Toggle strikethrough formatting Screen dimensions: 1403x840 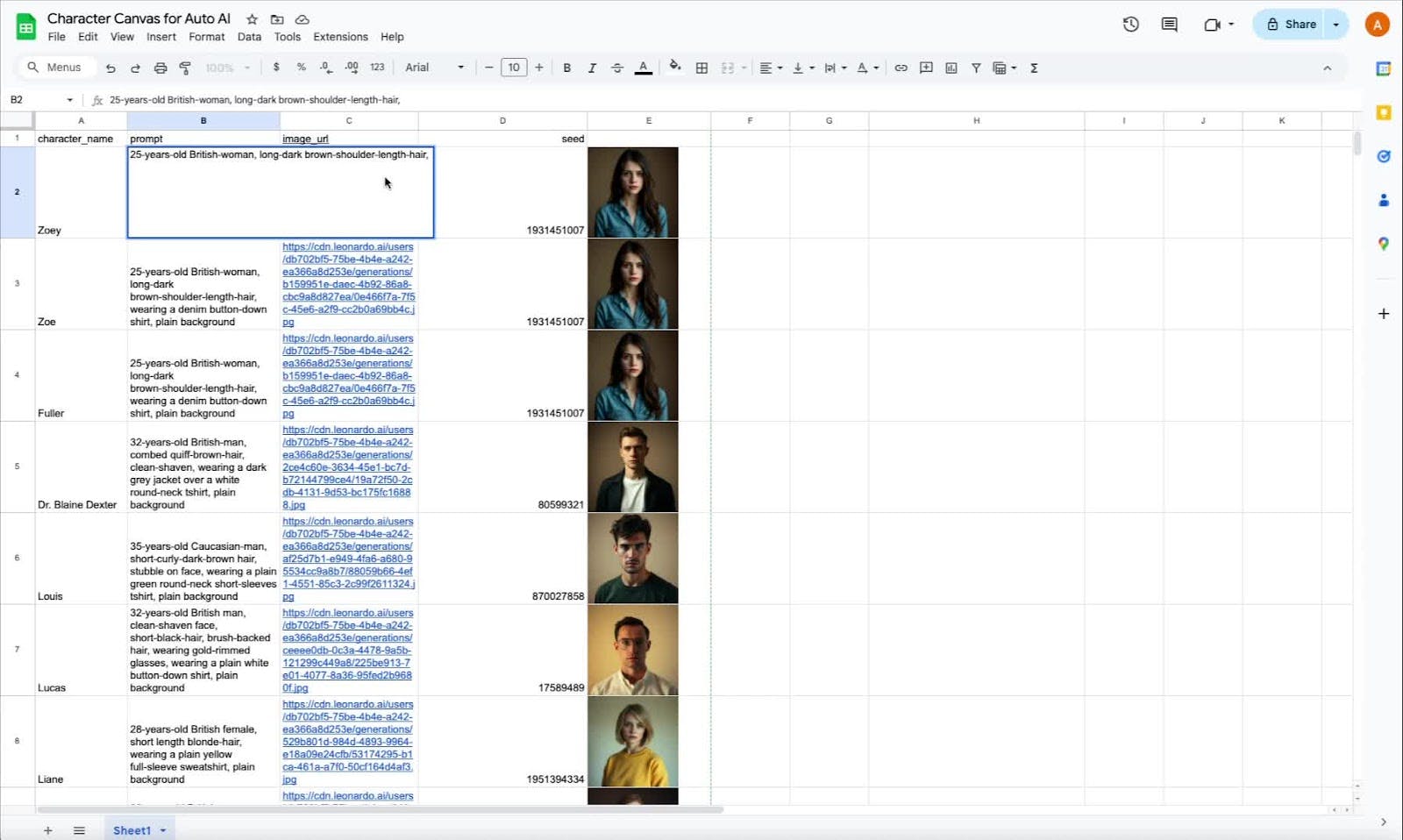click(617, 68)
